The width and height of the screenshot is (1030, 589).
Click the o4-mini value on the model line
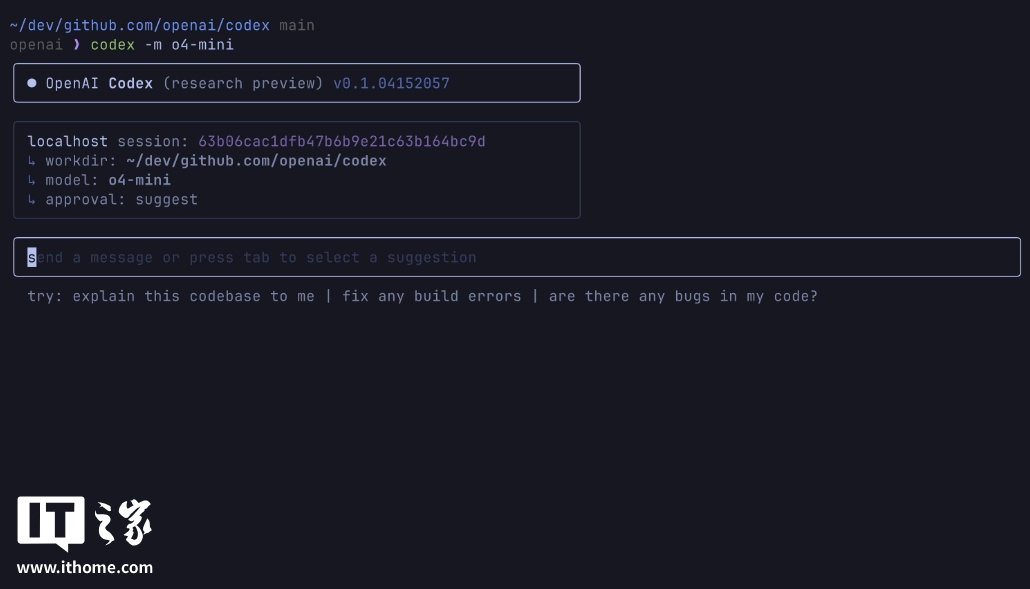139,180
